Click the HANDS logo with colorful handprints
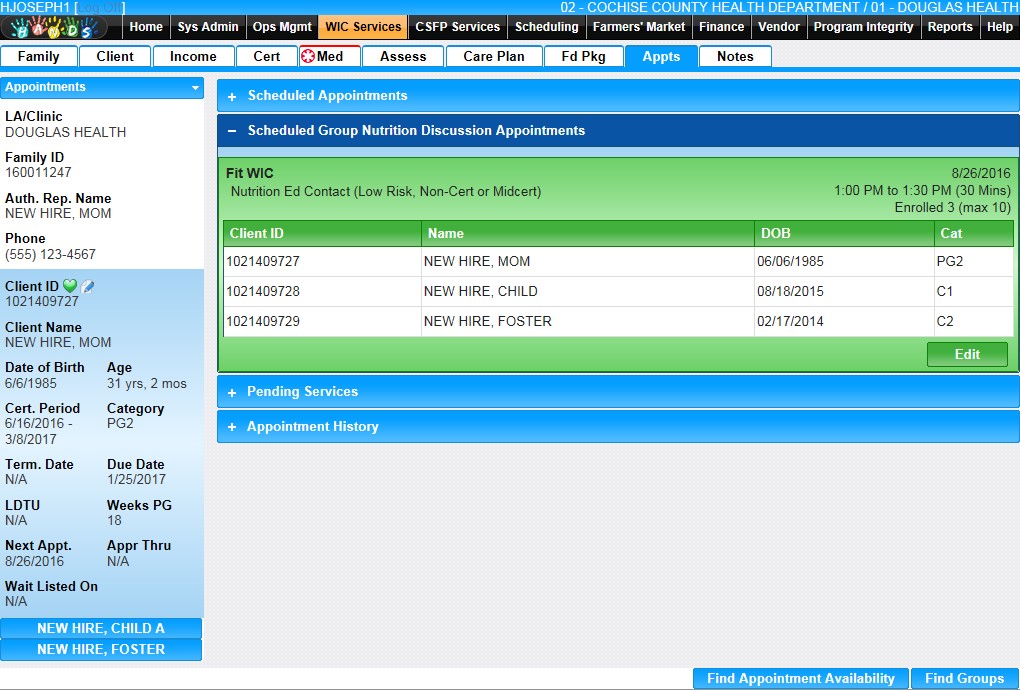 click(54, 27)
